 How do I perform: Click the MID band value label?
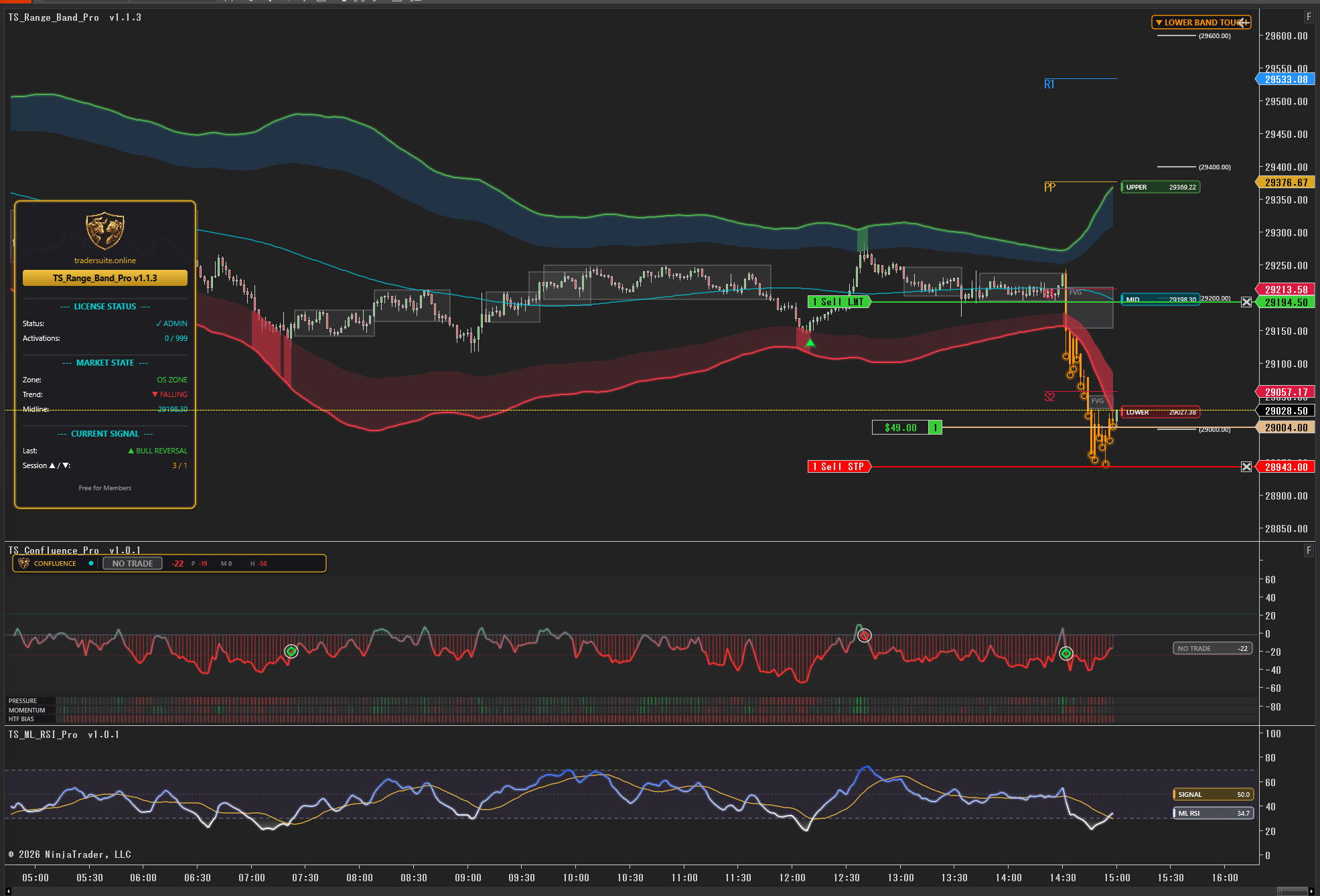[x=1161, y=299]
